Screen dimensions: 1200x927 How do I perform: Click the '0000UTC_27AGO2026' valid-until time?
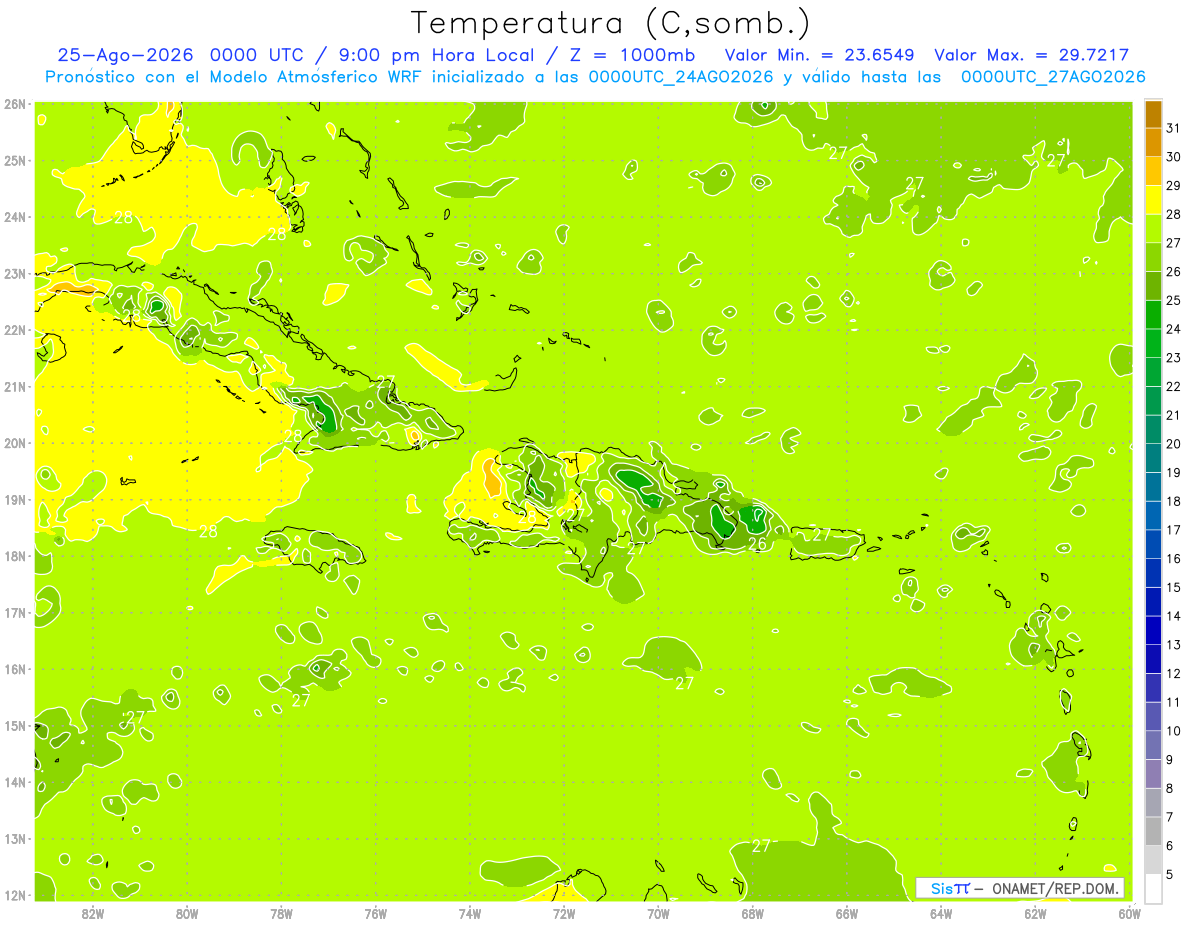coord(1053,77)
